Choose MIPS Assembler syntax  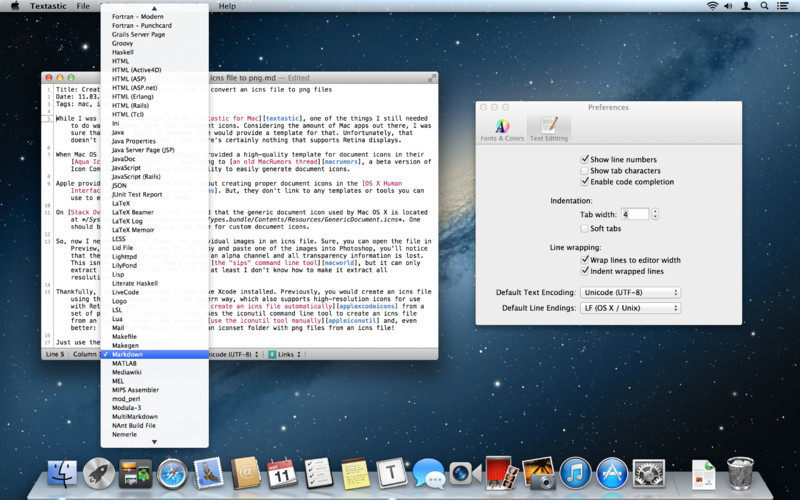coord(155,390)
